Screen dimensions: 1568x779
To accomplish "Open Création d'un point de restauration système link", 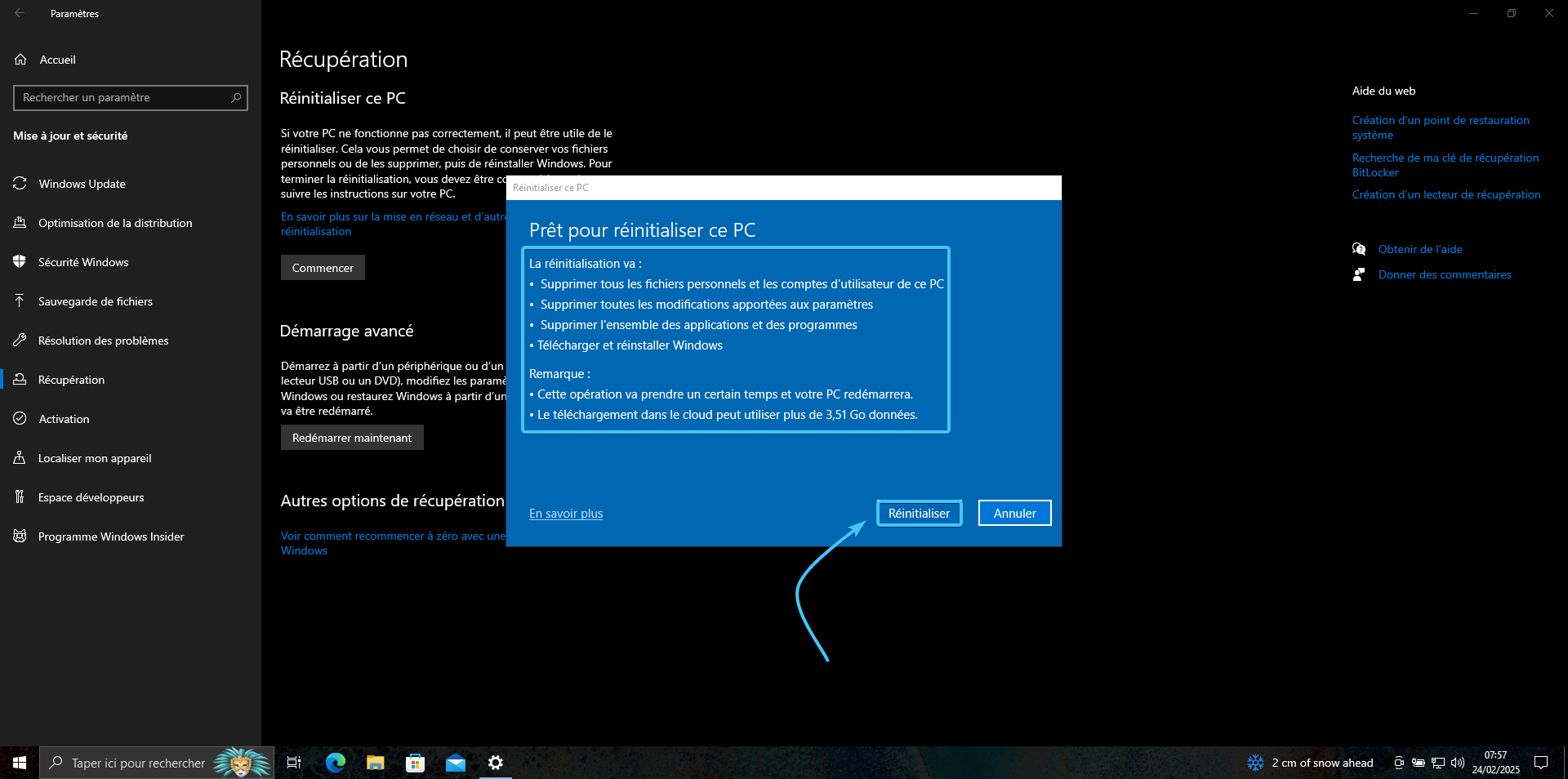I will pos(1441,127).
